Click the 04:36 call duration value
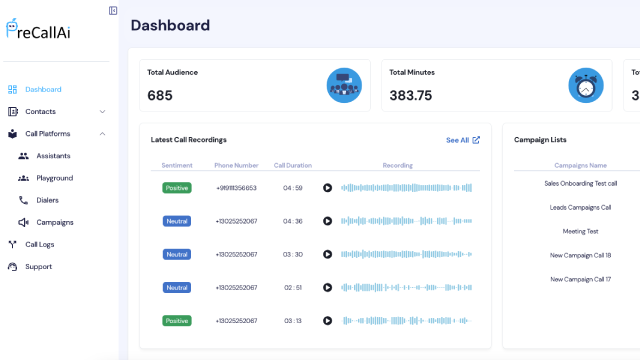This screenshot has height=360, width=640. coord(293,221)
